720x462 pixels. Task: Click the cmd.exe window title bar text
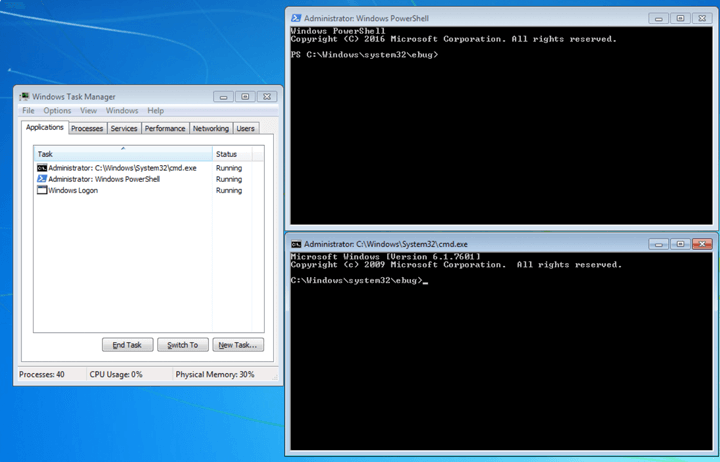(386, 244)
